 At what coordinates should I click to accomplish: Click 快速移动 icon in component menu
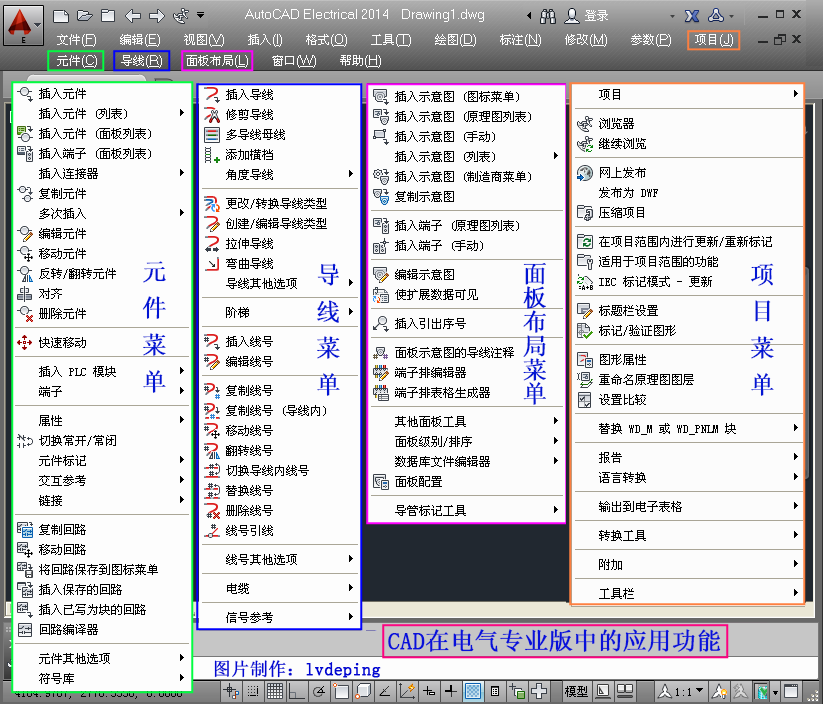click(x=25, y=343)
